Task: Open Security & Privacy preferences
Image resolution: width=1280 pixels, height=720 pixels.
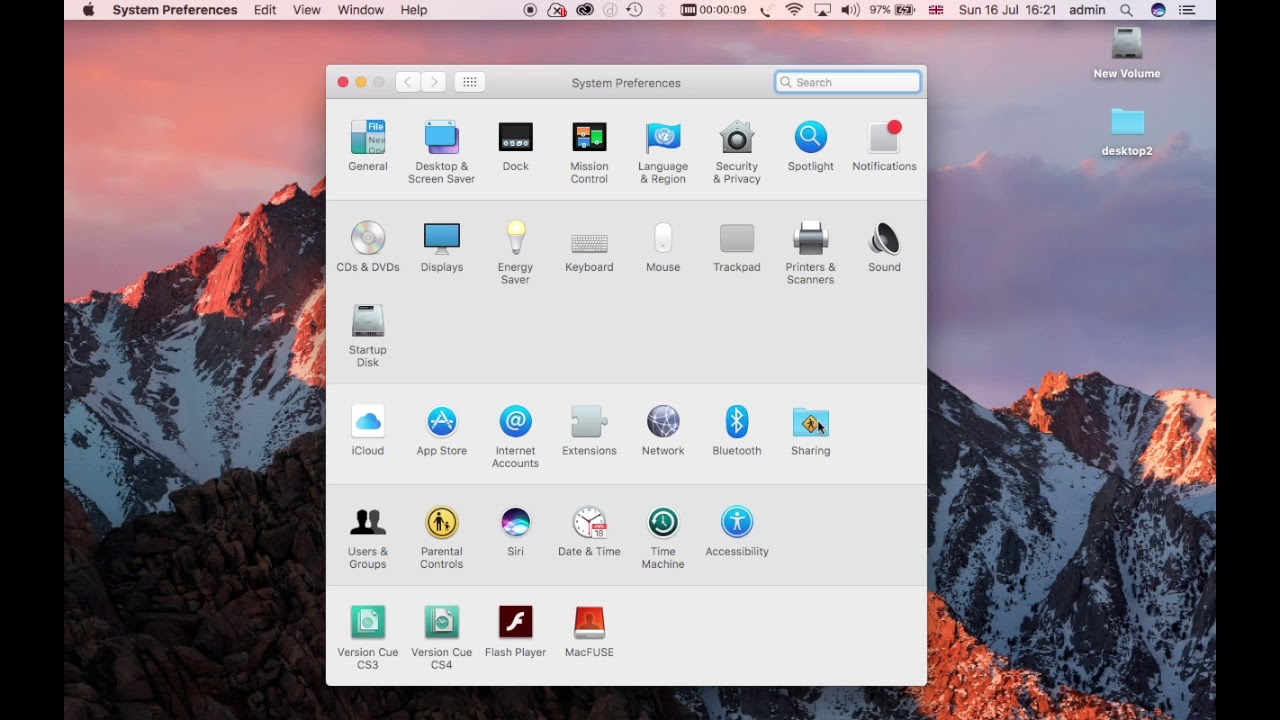Action: pos(737,152)
